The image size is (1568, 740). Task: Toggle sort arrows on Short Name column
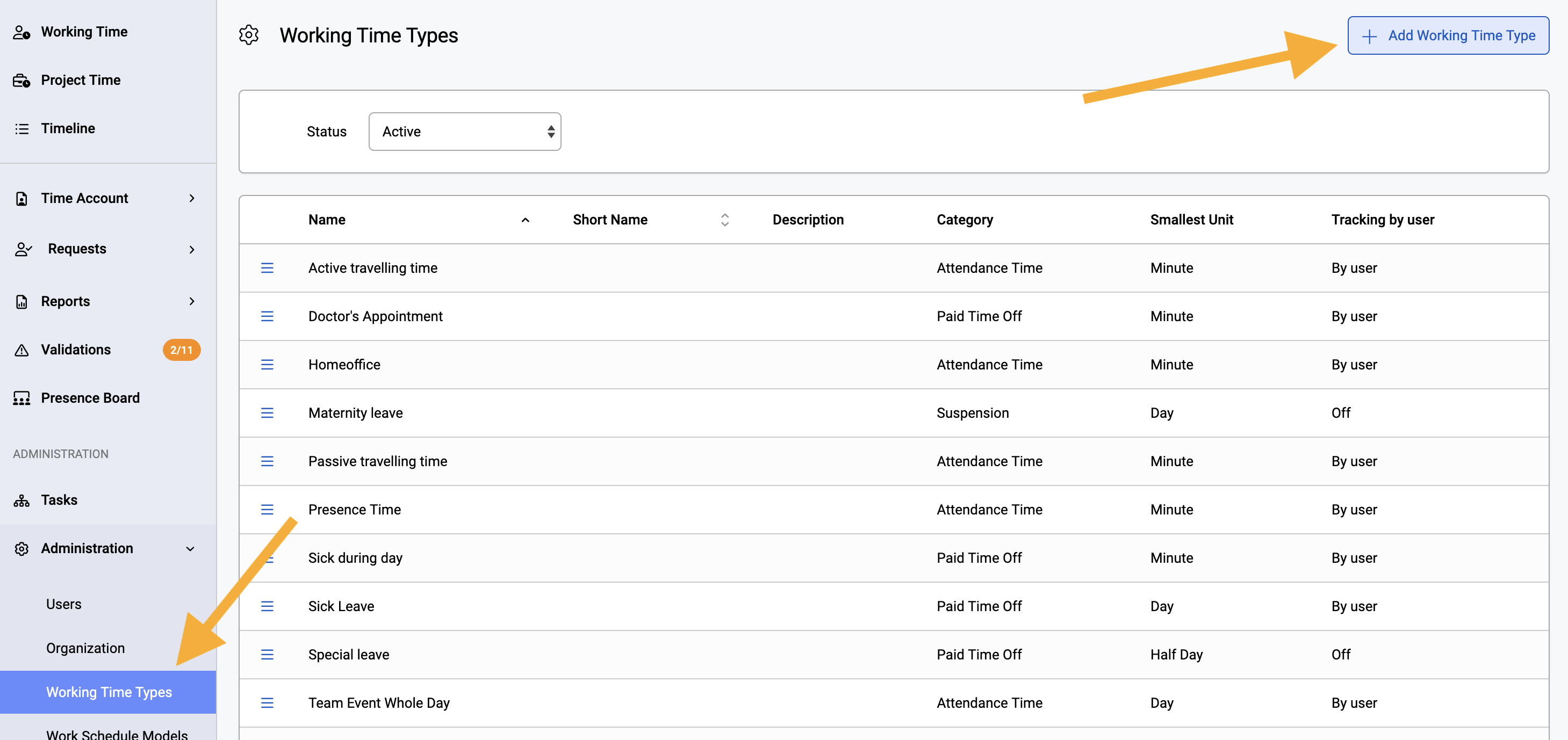(x=724, y=220)
